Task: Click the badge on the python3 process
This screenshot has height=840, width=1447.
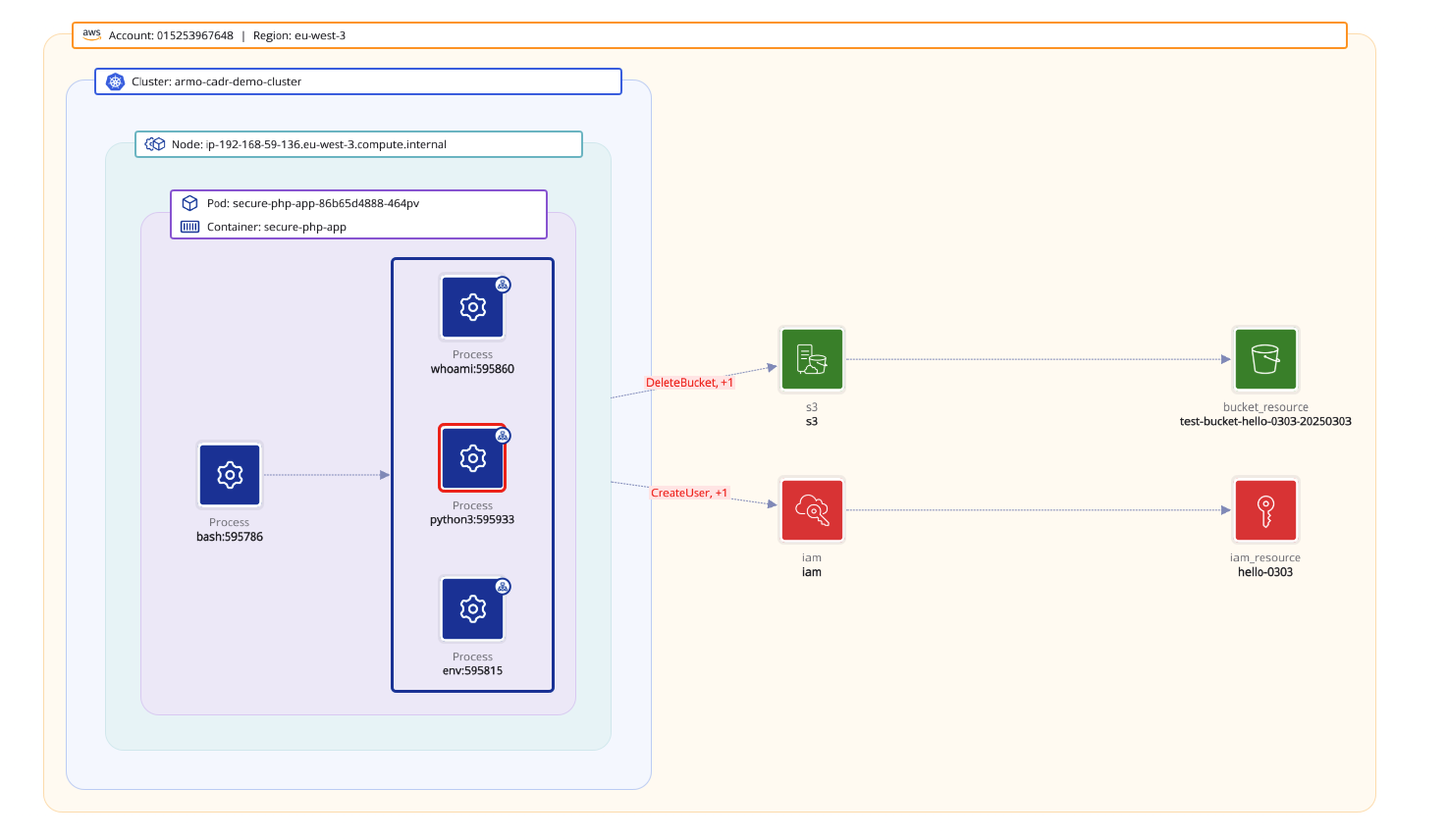Action: [x=503, y=436]
